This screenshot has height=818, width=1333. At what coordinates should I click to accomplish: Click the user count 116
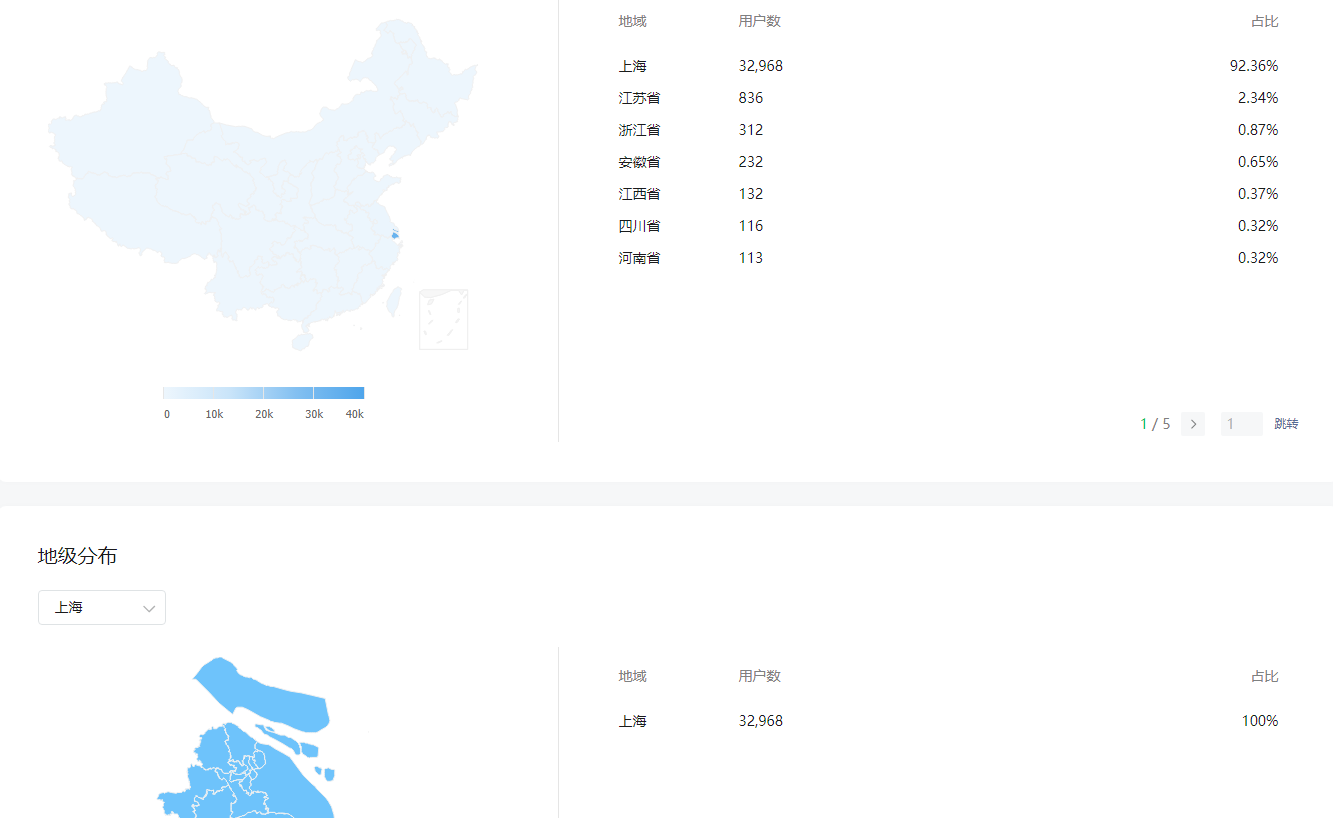(x=751, y=226)
